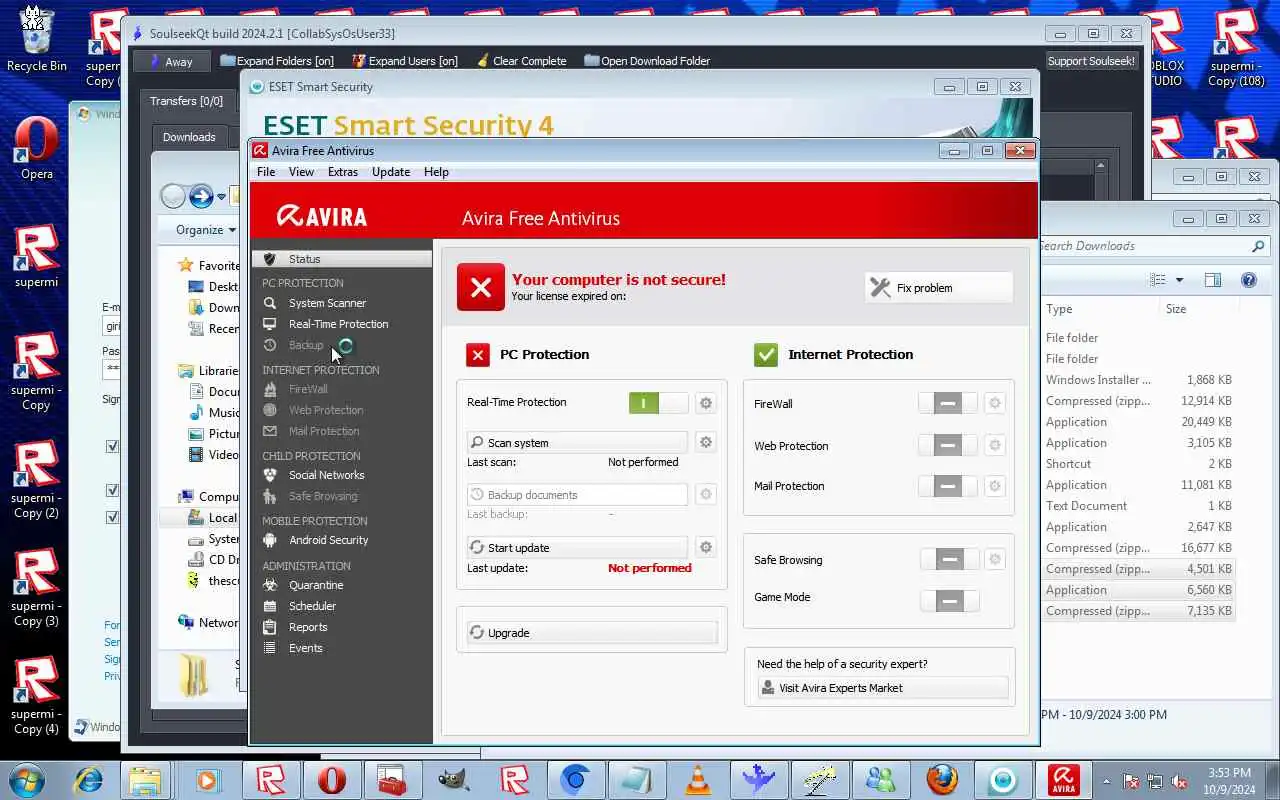Select Social Networks under Child Protection

[x=326, y=475]
